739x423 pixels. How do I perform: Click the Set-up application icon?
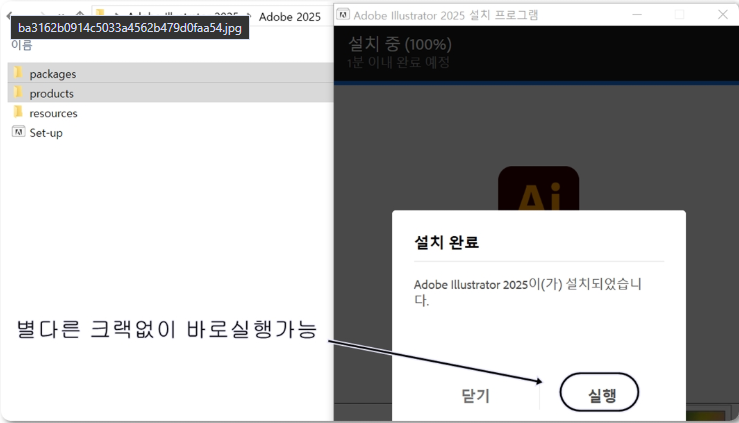pos(18,132)
